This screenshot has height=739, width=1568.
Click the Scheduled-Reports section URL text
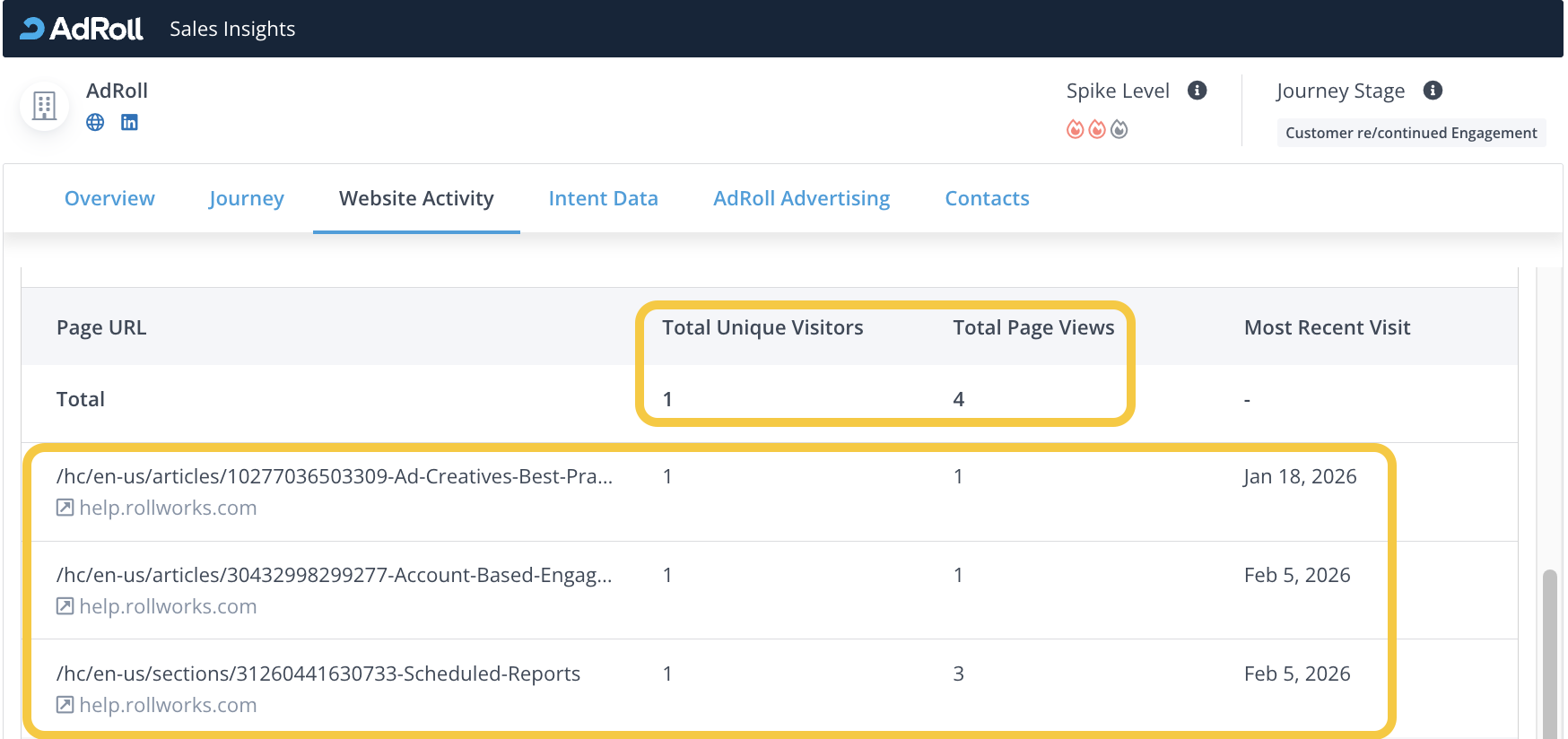point(318,674)
